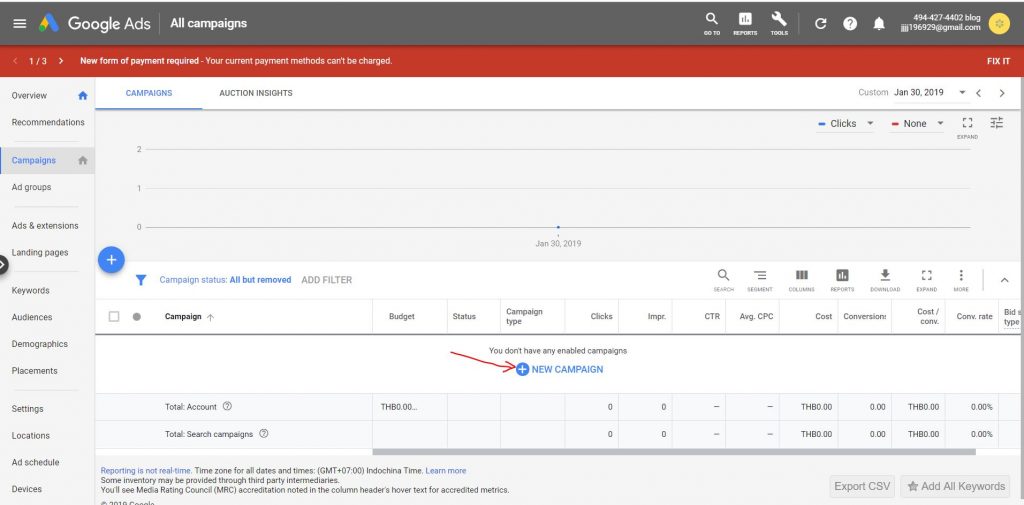The image size is (1024, 505).
Task: Click Add Filter
Action: coord(327,280)
